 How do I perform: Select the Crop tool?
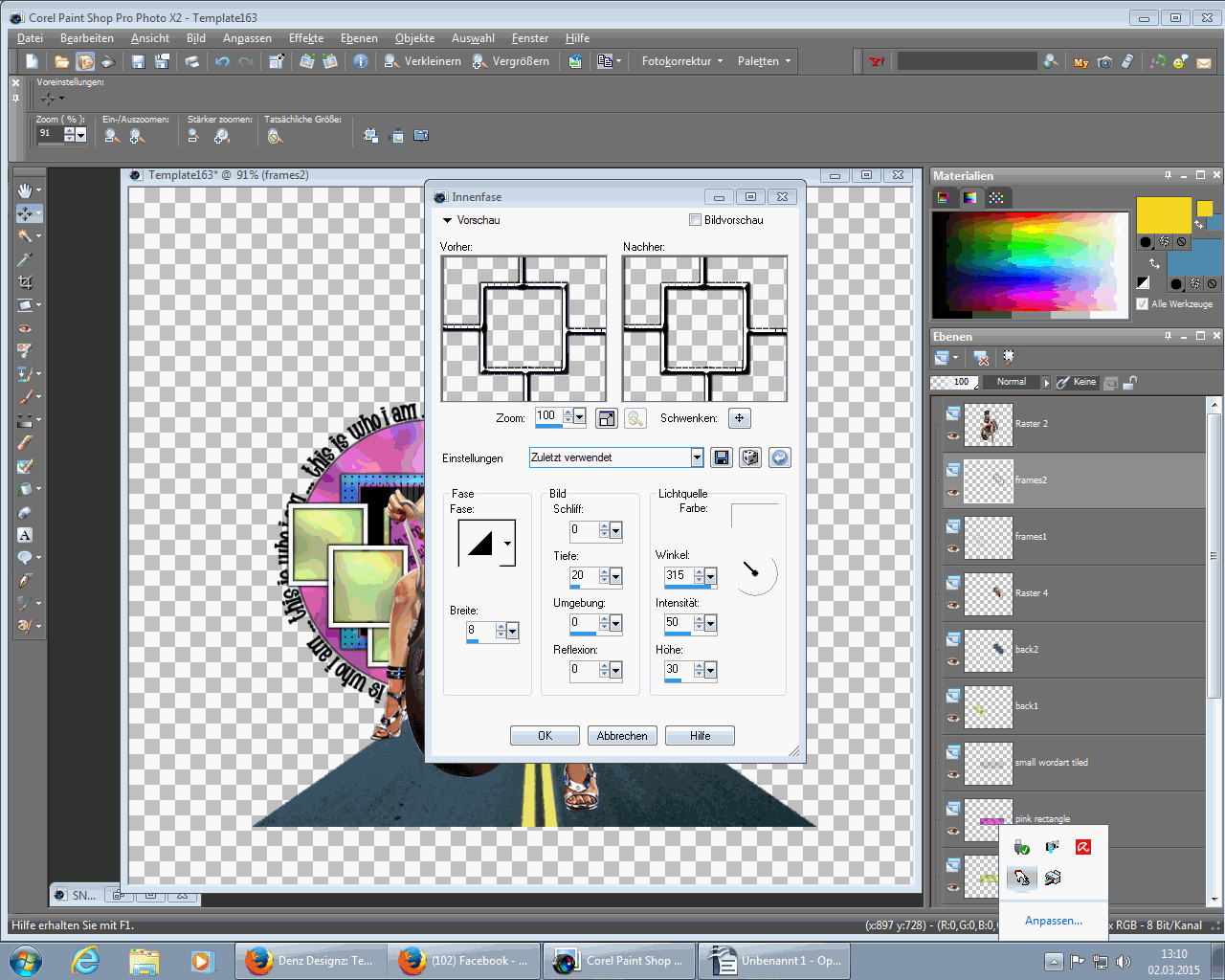[x=25, y=282]
